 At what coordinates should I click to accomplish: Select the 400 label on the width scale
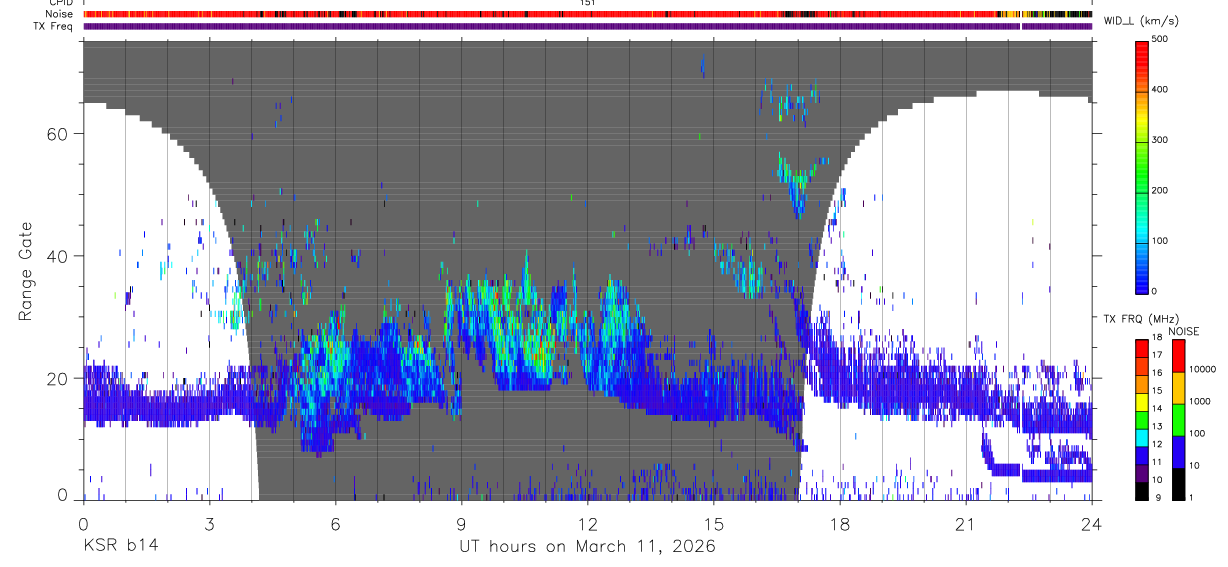[x=1161, y=89]
